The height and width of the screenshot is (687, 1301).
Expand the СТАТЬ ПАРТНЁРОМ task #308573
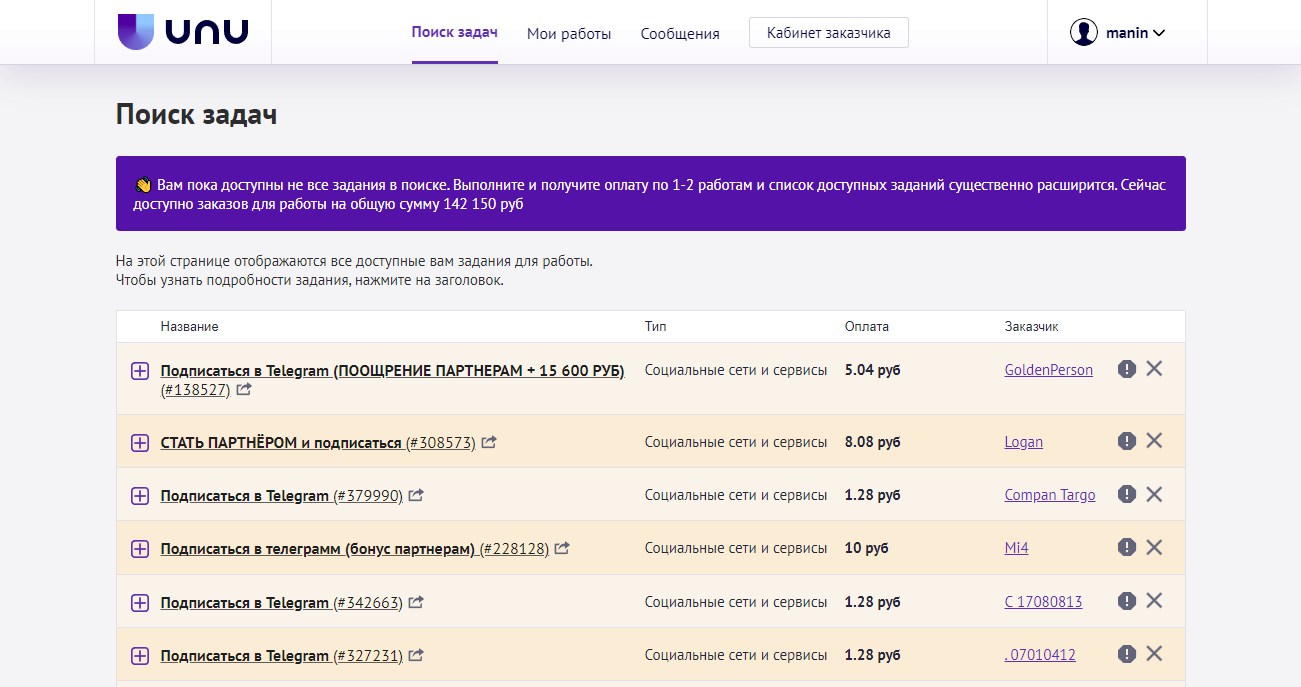(x=140, y=442)
